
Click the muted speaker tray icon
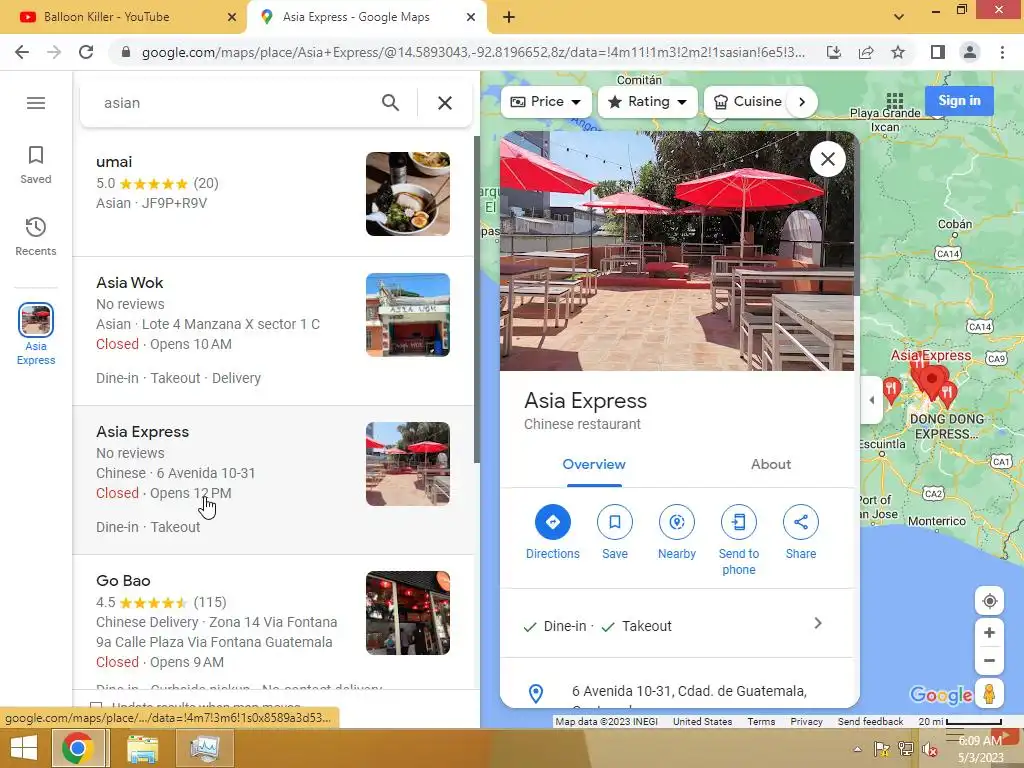point(930,750)
